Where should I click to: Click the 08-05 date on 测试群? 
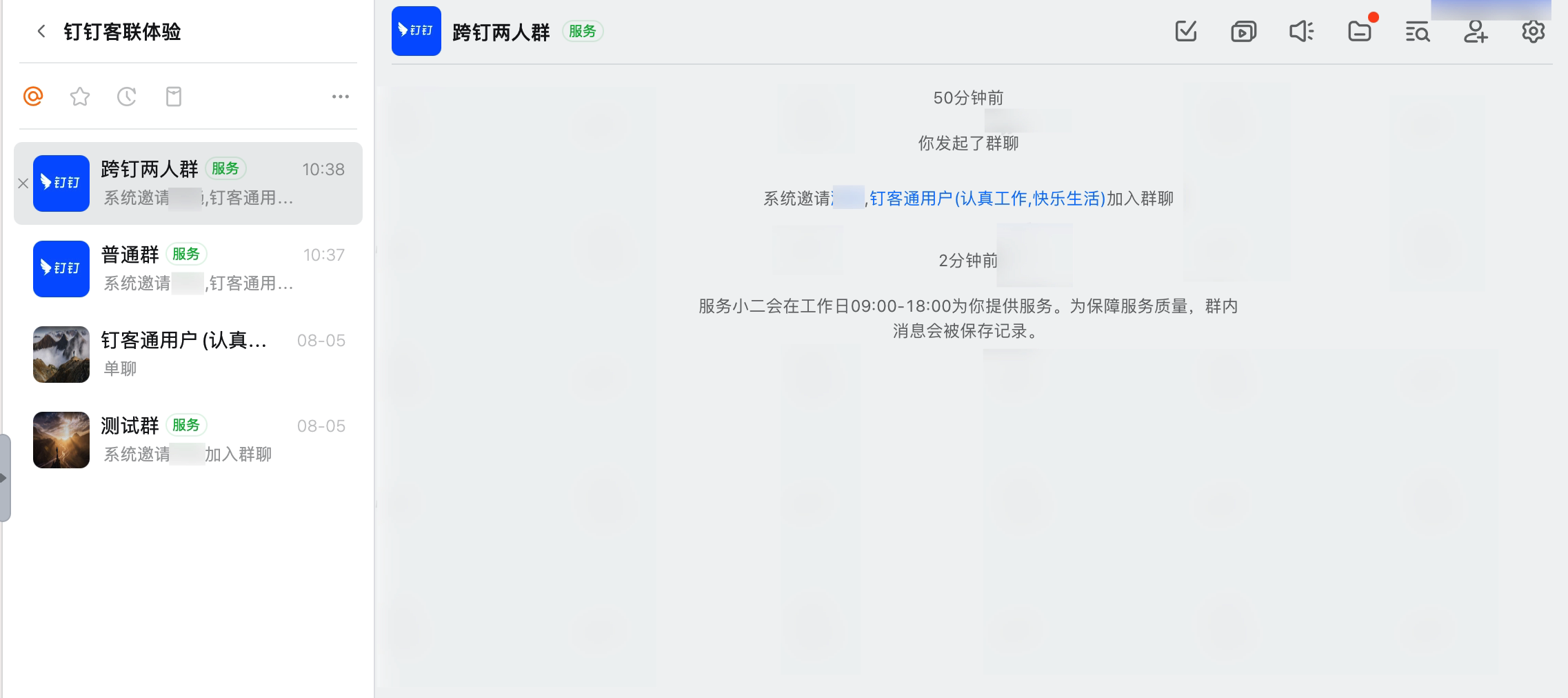pos(321,426)
